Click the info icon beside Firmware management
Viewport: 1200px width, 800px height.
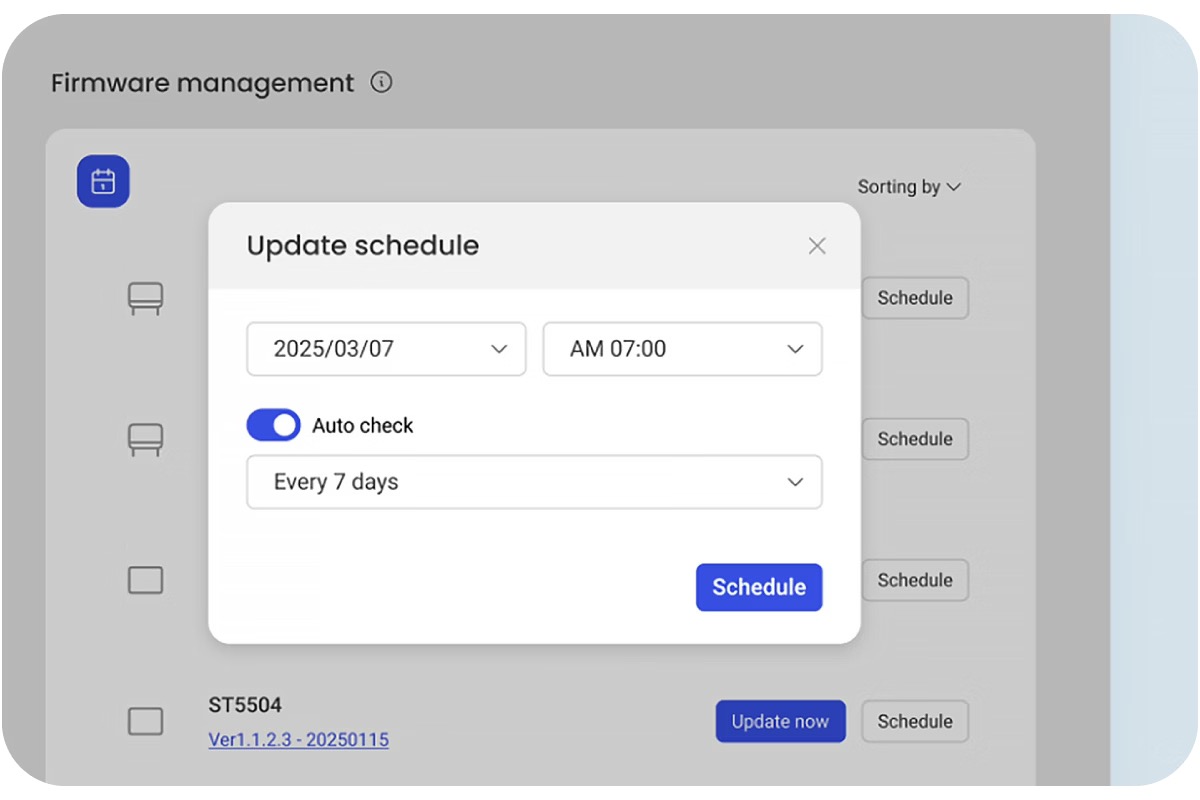click(x=381, y=82)
